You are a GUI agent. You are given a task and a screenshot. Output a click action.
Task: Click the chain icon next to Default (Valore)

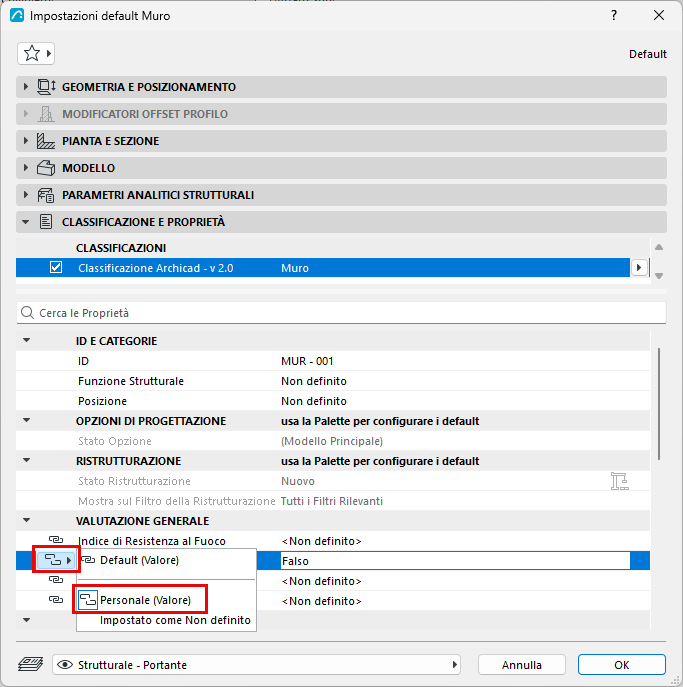click(88, 560)
